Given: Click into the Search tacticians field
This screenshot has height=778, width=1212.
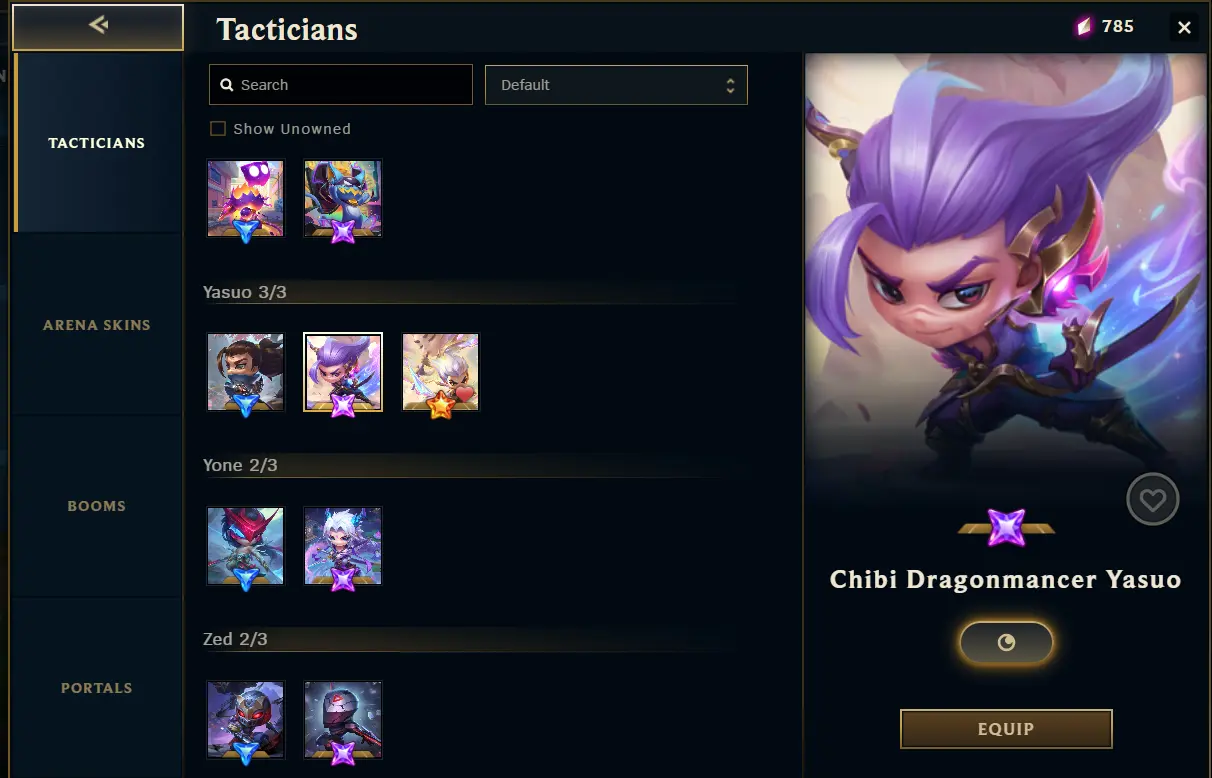Looking at the screenshot, I should click(341, 85).
